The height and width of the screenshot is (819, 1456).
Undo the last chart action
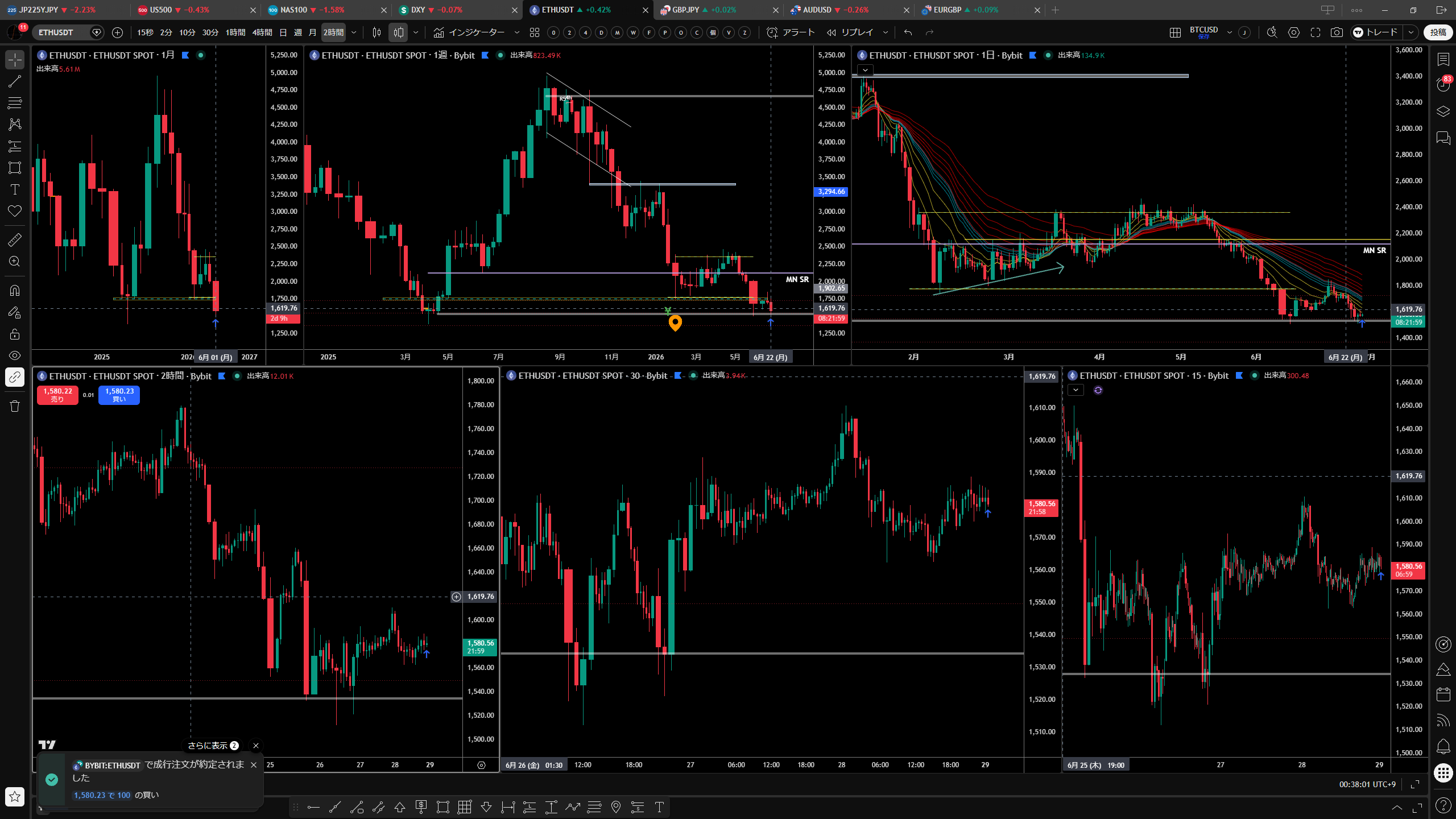click(908, 32)
